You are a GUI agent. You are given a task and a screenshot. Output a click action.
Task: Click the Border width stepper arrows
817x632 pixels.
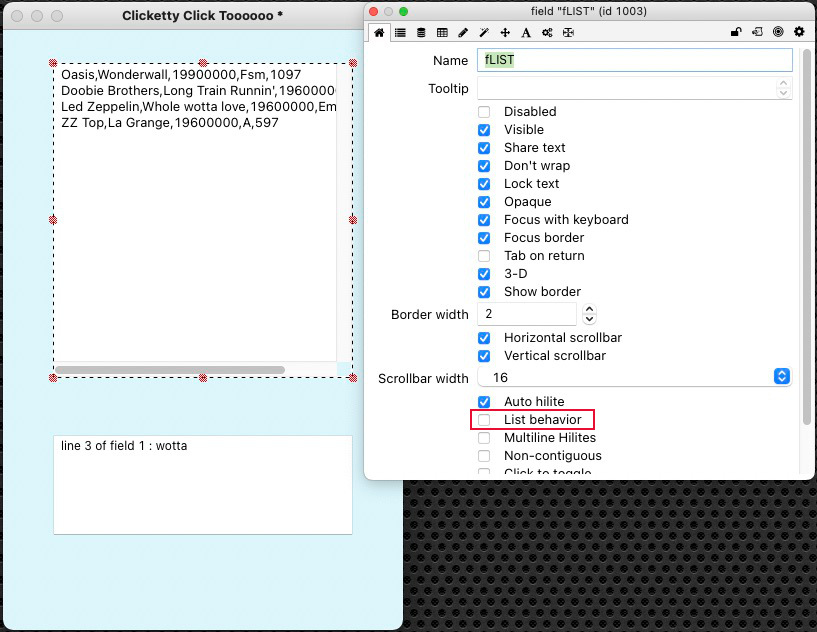point(589,315)
